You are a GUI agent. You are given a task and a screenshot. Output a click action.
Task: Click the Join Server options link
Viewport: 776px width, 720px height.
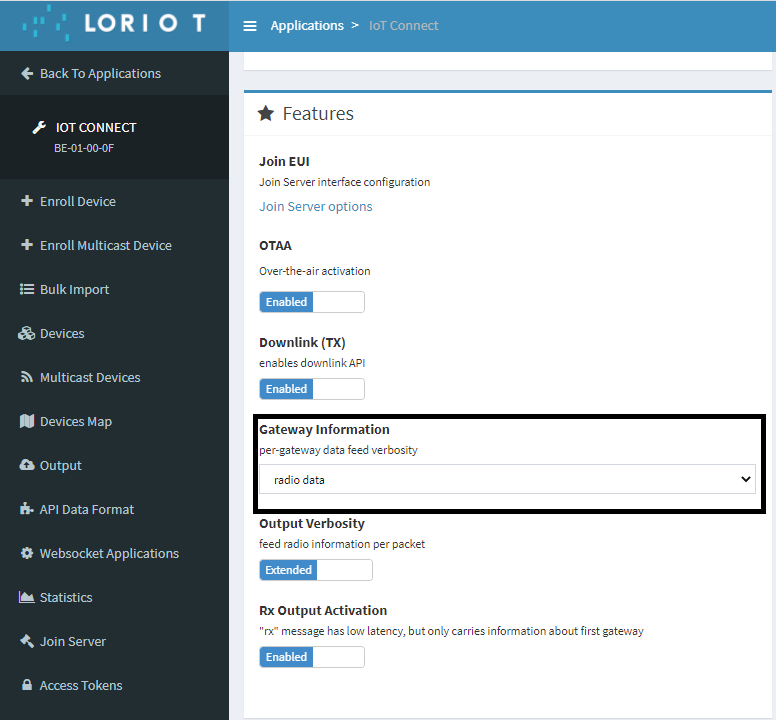click(316, 206)
